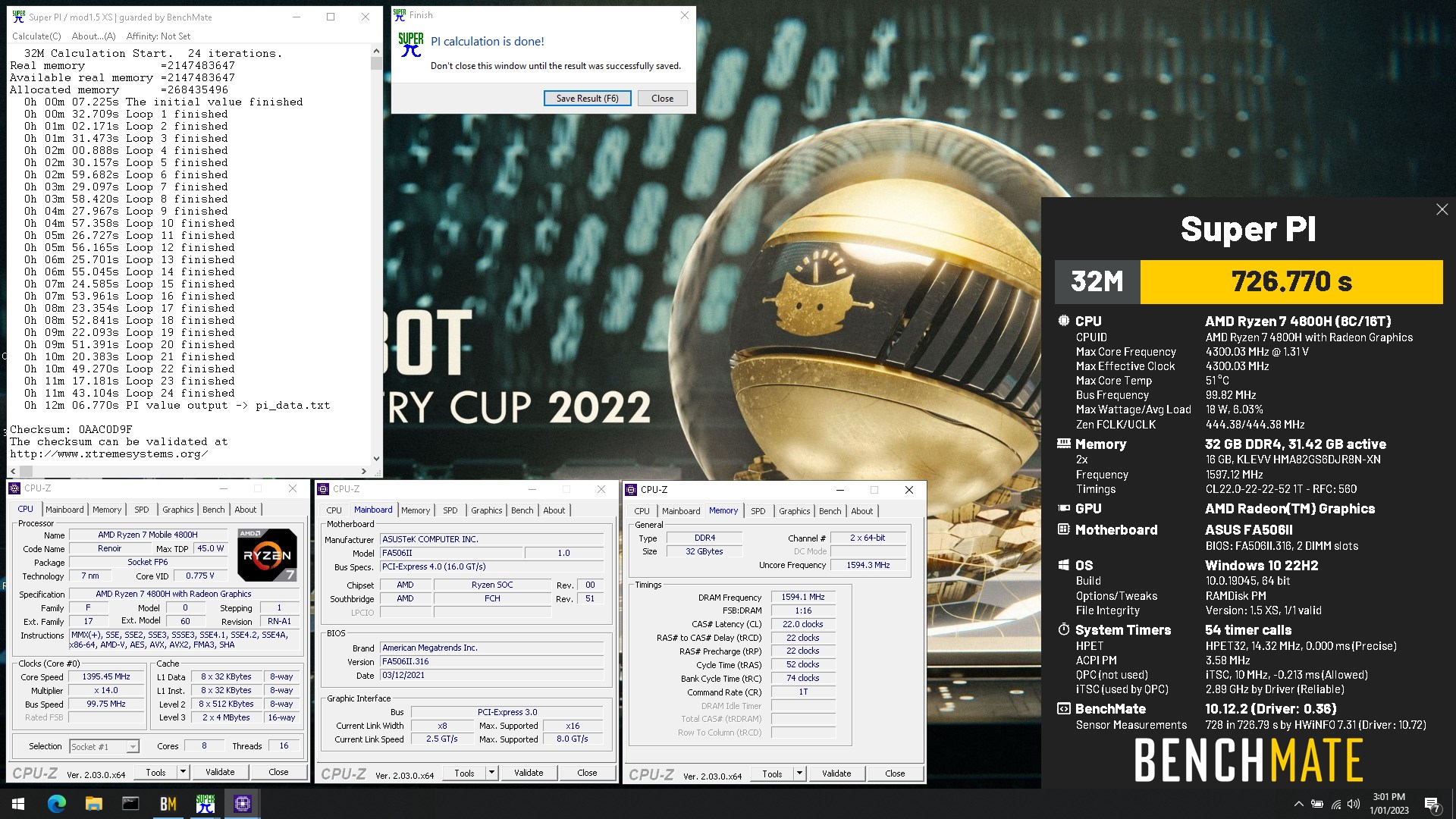The width and height of the screenshot is (1456, 819).
Task: Click Checksum: 0AAC0D9F line in log
Action: pyautogui.click(x=71, y=429)
